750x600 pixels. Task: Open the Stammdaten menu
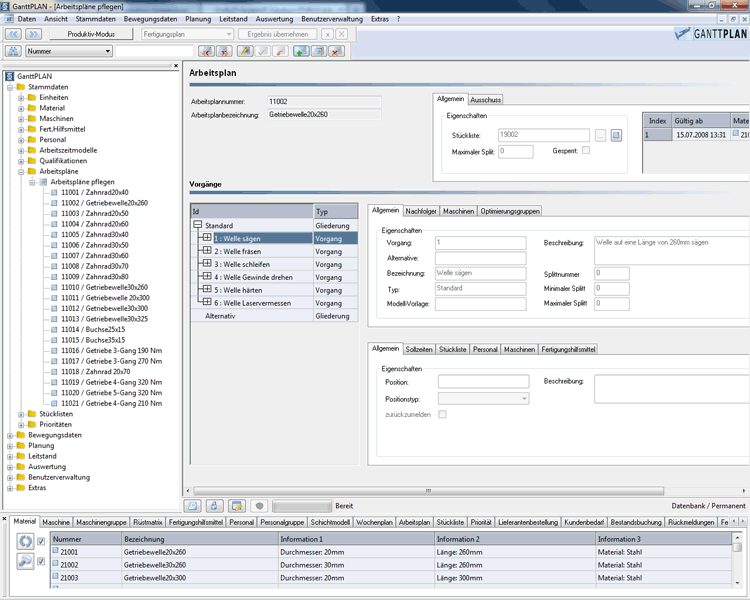[96, 19]
